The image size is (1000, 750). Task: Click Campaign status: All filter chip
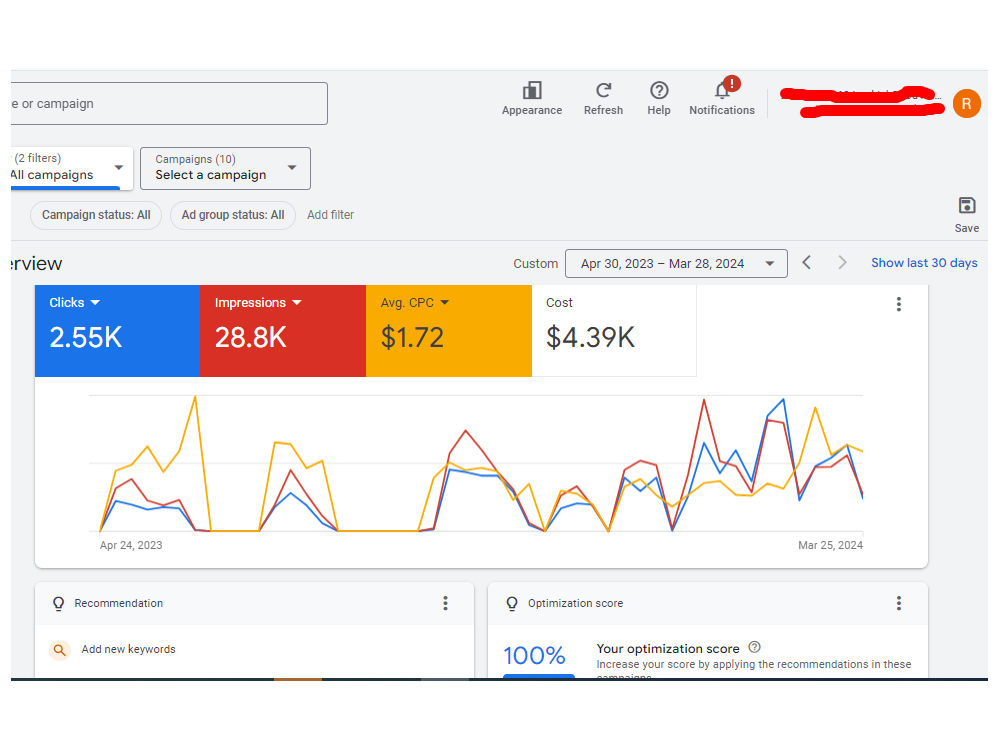[96, 215]
